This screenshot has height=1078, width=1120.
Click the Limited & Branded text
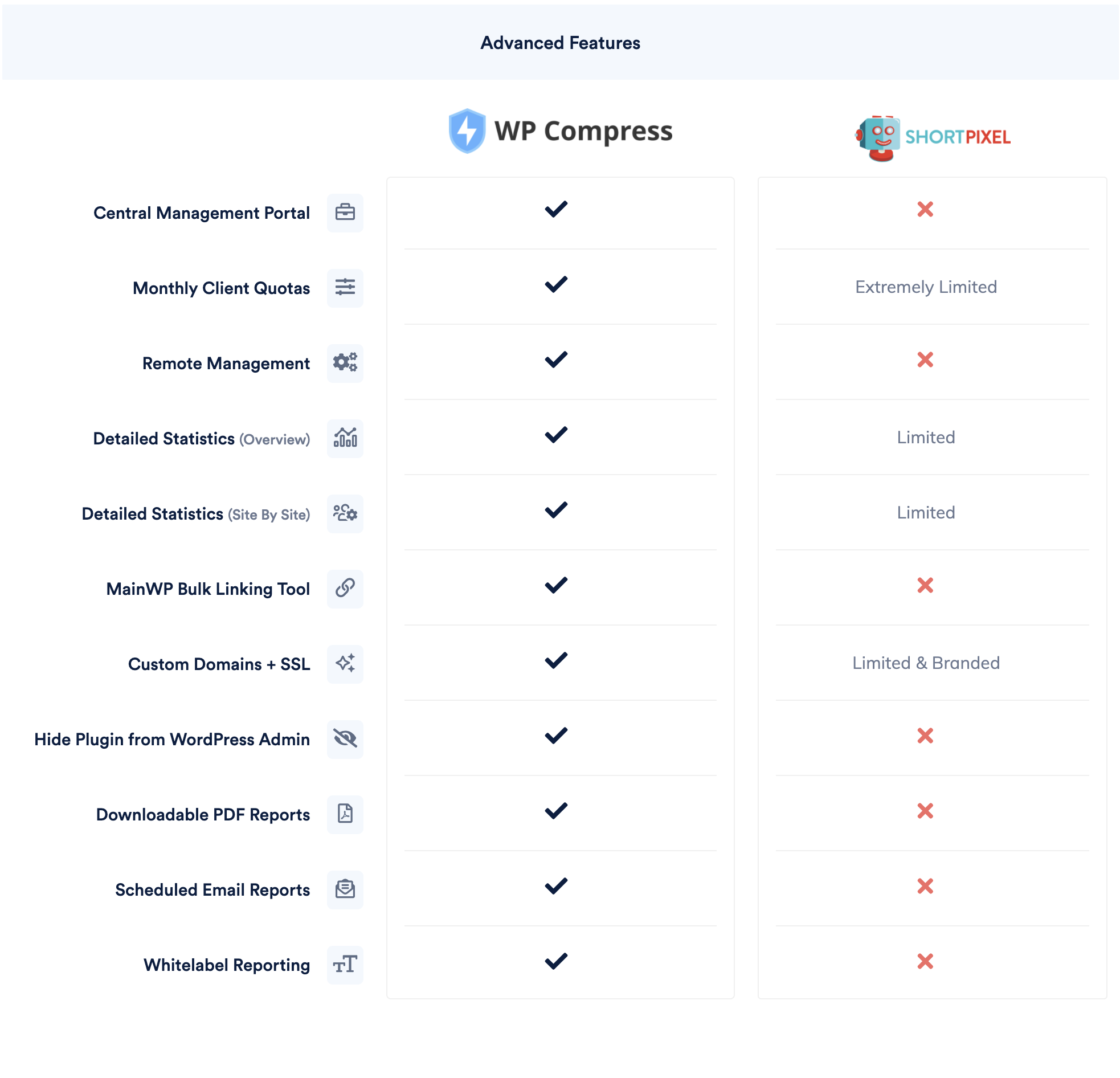point(926,663)
